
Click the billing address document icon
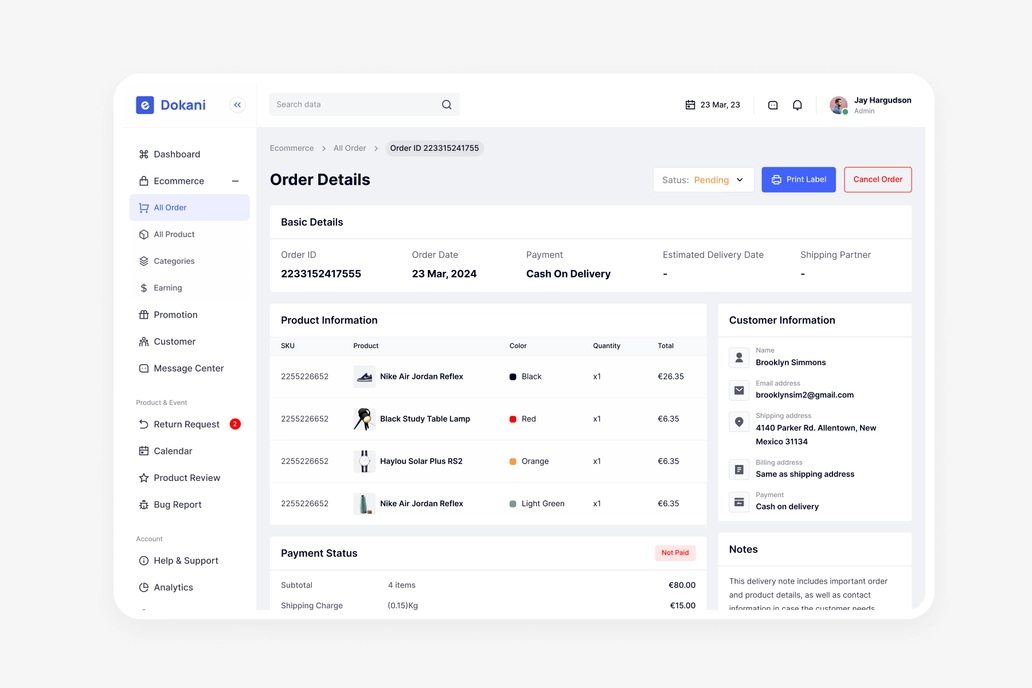[739, 469]
